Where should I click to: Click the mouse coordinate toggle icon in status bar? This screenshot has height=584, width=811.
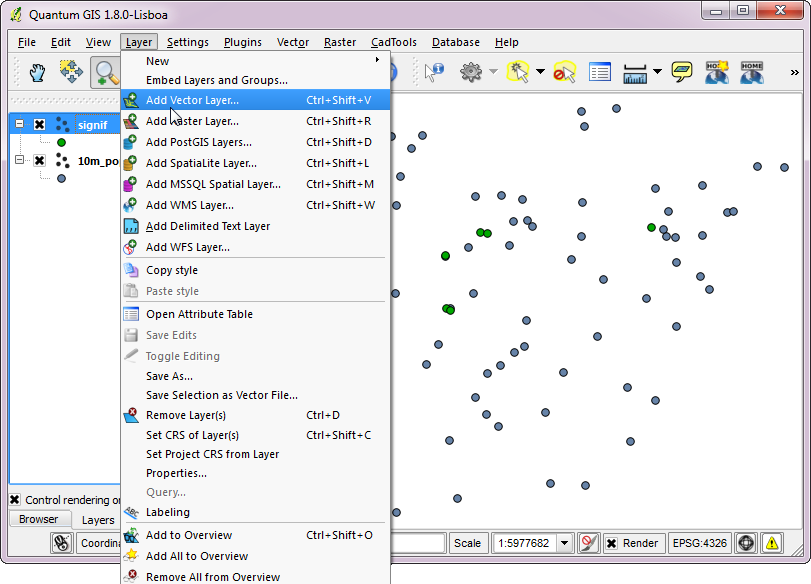tap(62, 543)
